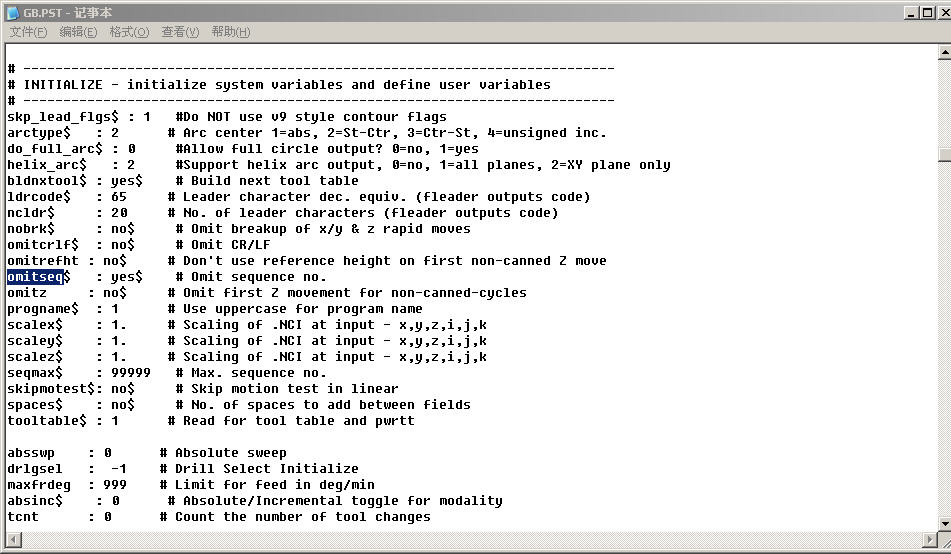This screenshot has width=951, height=554.
Task: Click the vertical scrollbar up arrow
Action: tap(944, 53)
